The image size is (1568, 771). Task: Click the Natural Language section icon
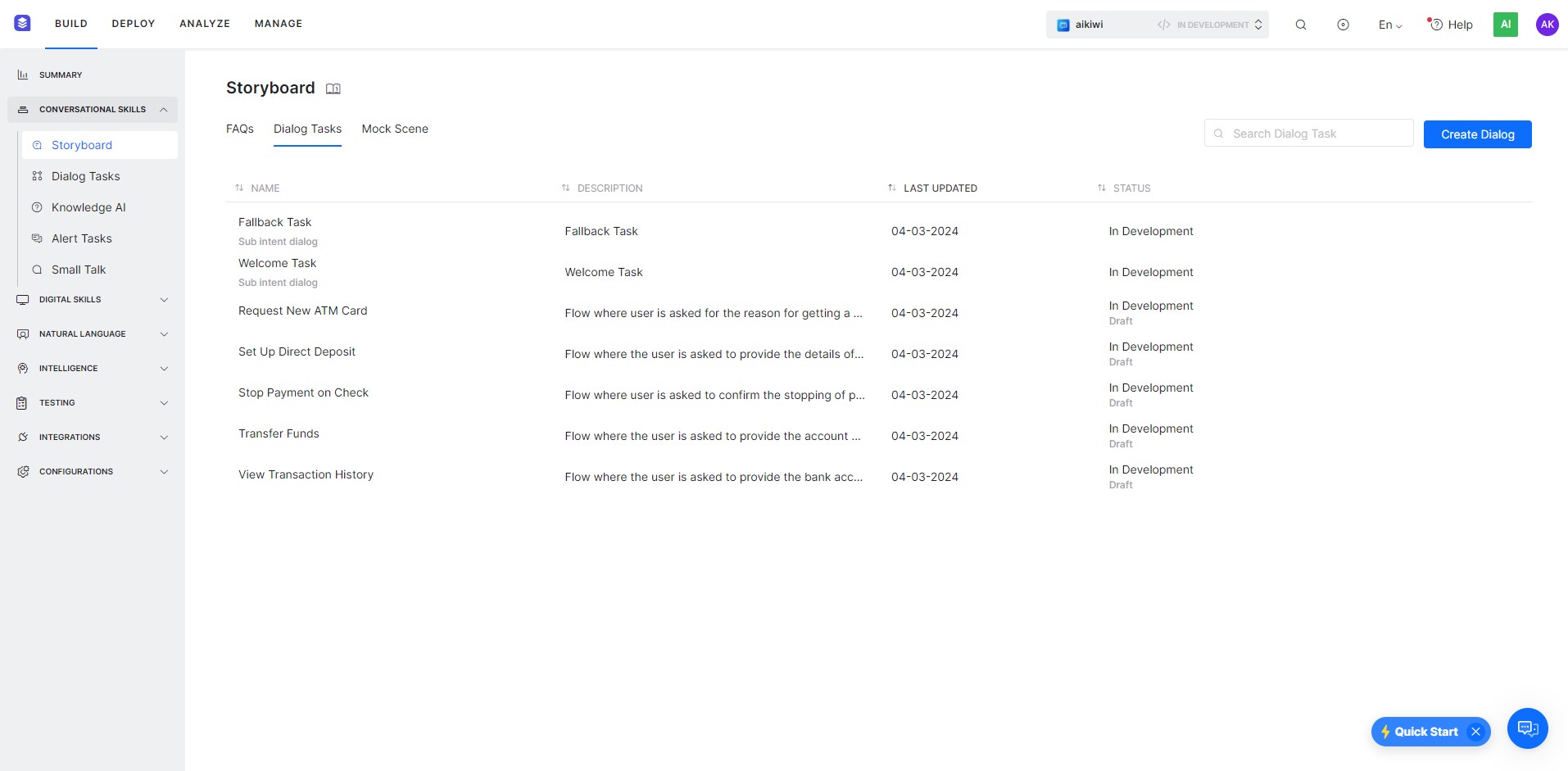[x=23, y=334]
